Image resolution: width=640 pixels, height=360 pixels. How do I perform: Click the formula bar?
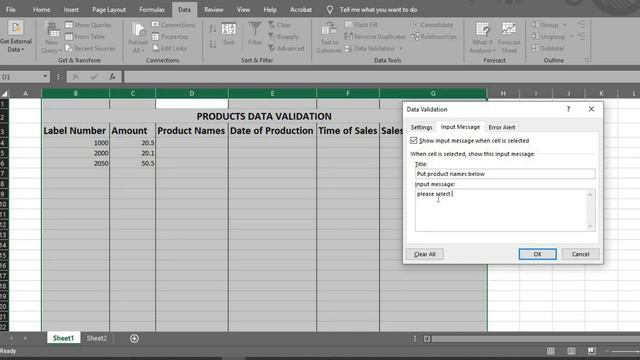point(382,77)
